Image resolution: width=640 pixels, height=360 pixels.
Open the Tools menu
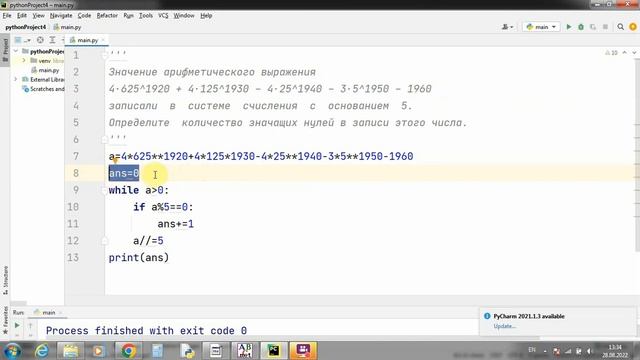146,16
